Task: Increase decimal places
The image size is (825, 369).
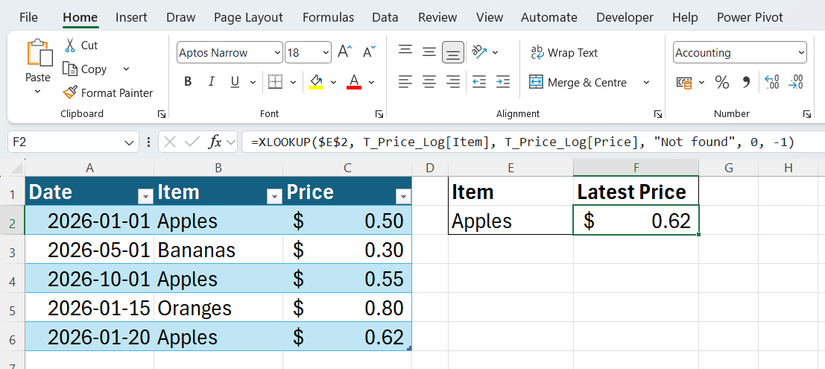Action: (772, 83)
